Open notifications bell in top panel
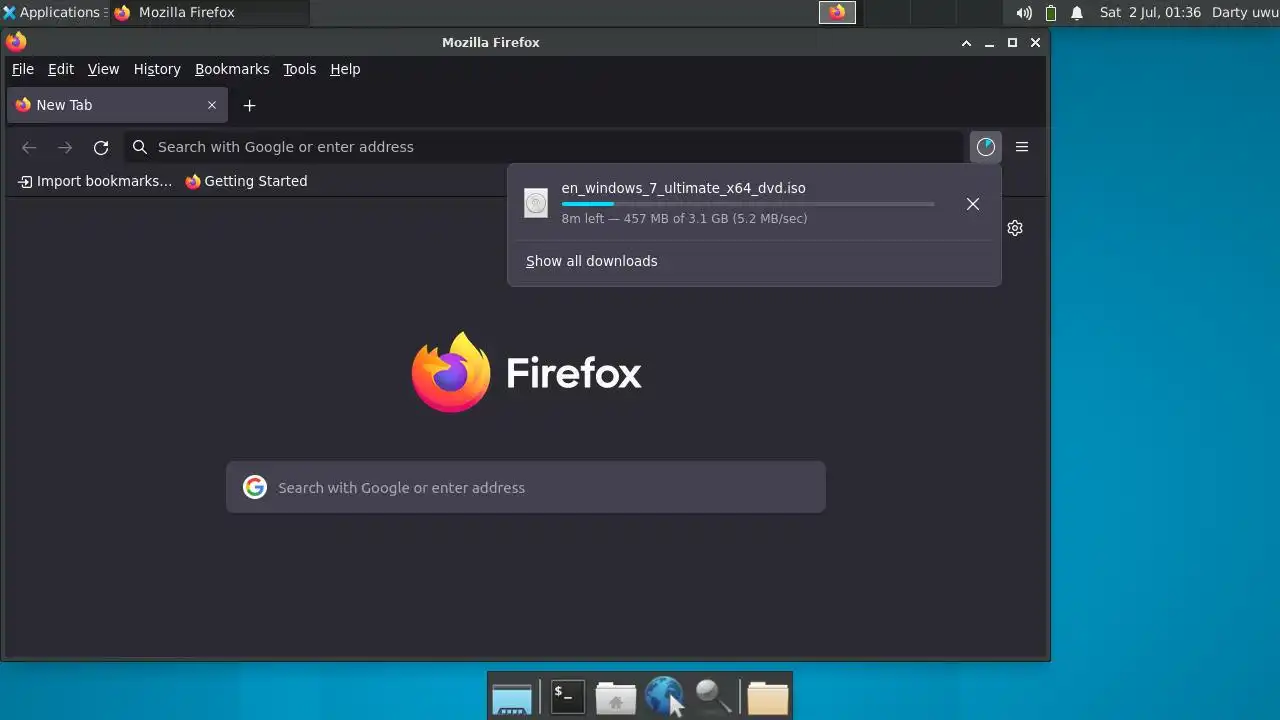 tap(1077, 13)
